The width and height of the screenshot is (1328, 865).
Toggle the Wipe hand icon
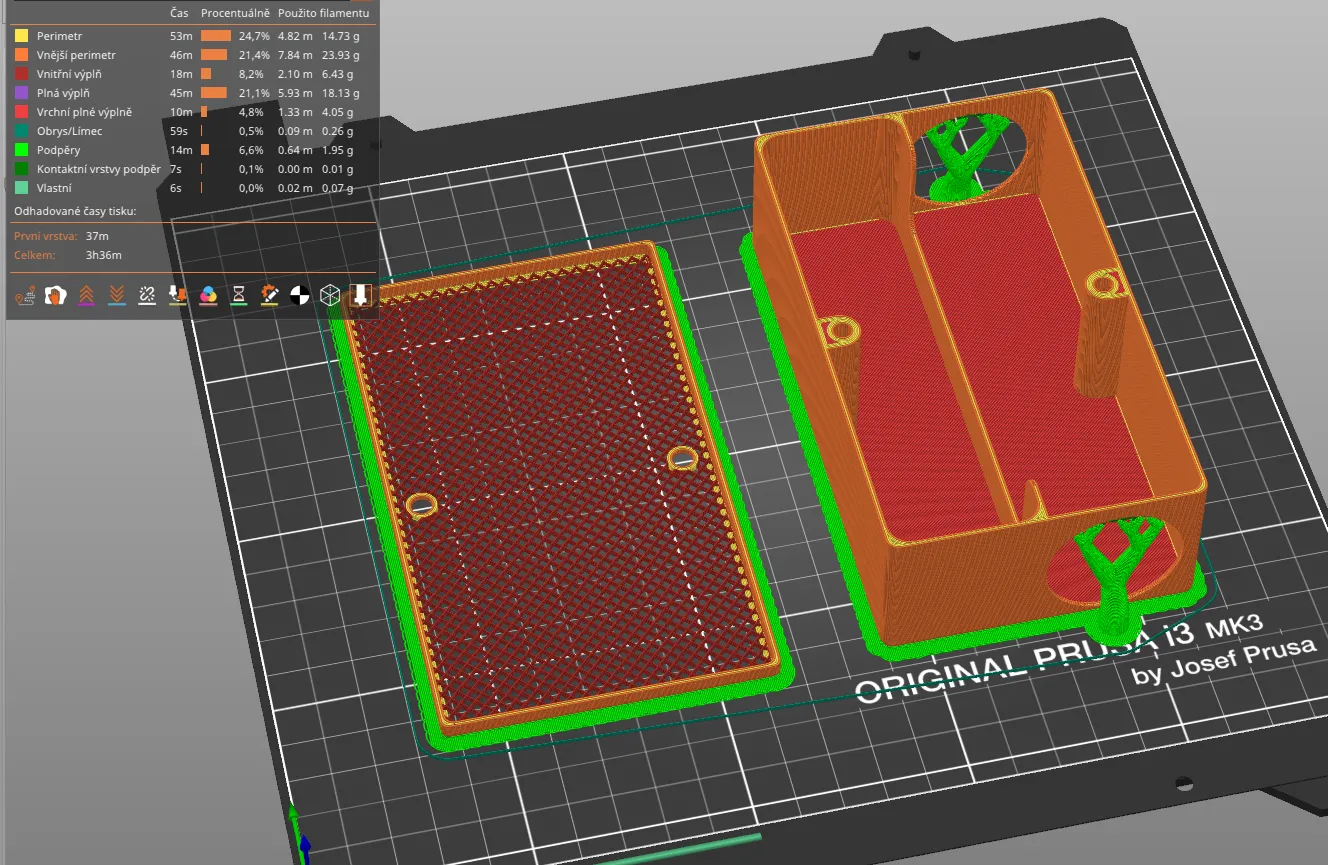[x=56, y=295]
